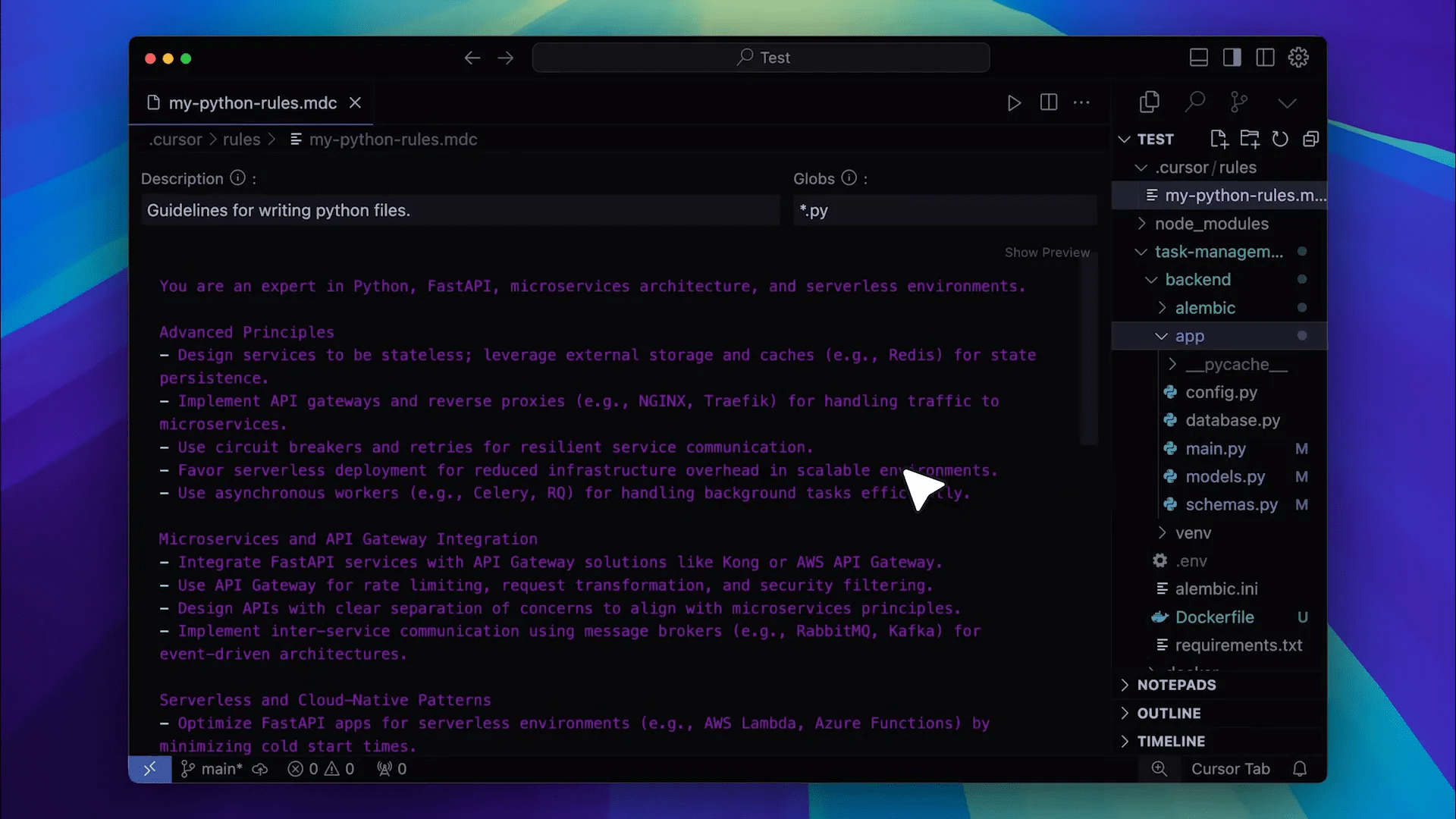Click the Show Preview link
Image resolution: width=1456 pixels, height=819 pixels.
[1047, 253]
